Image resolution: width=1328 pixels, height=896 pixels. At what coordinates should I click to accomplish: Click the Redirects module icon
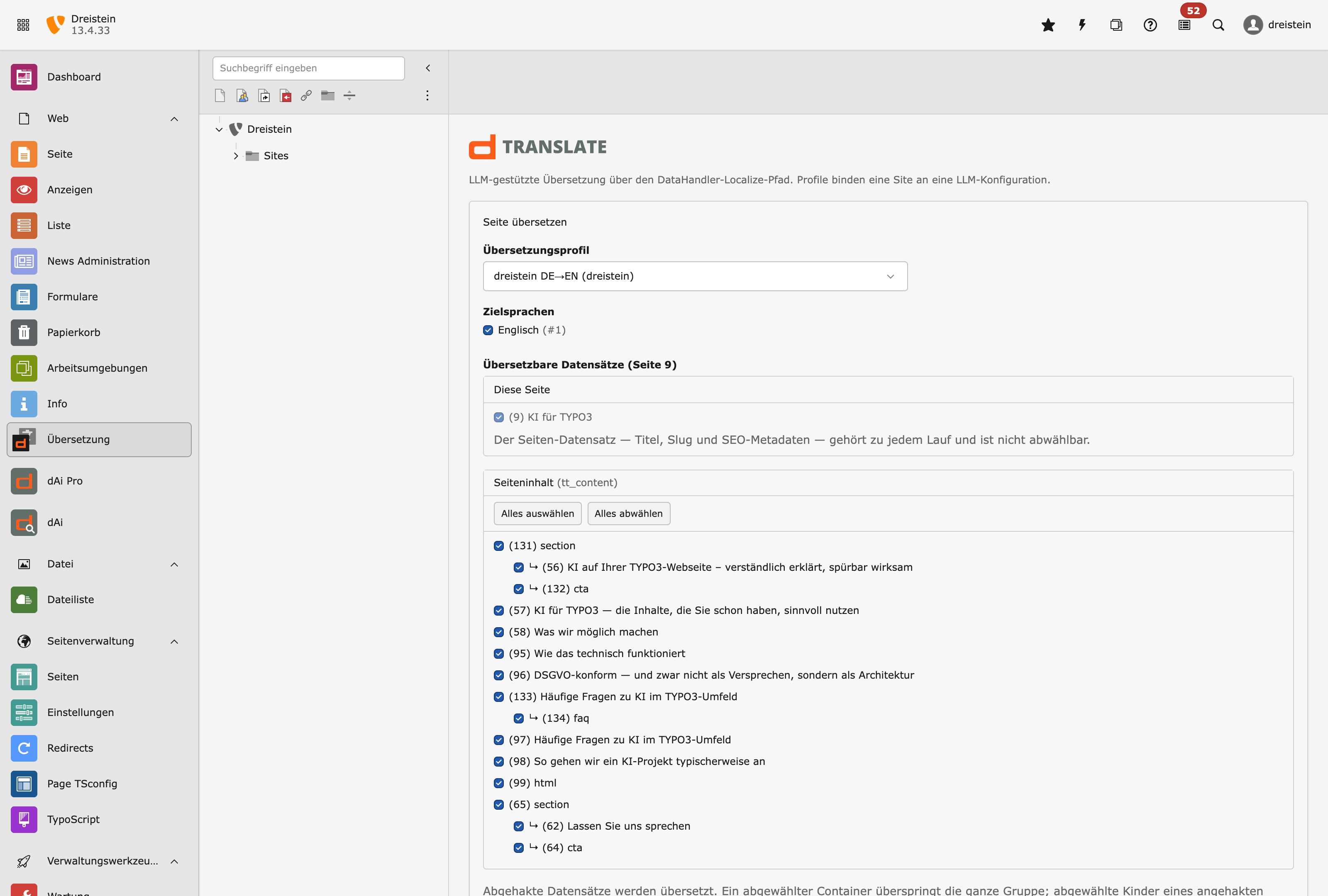tap(24, 748)
